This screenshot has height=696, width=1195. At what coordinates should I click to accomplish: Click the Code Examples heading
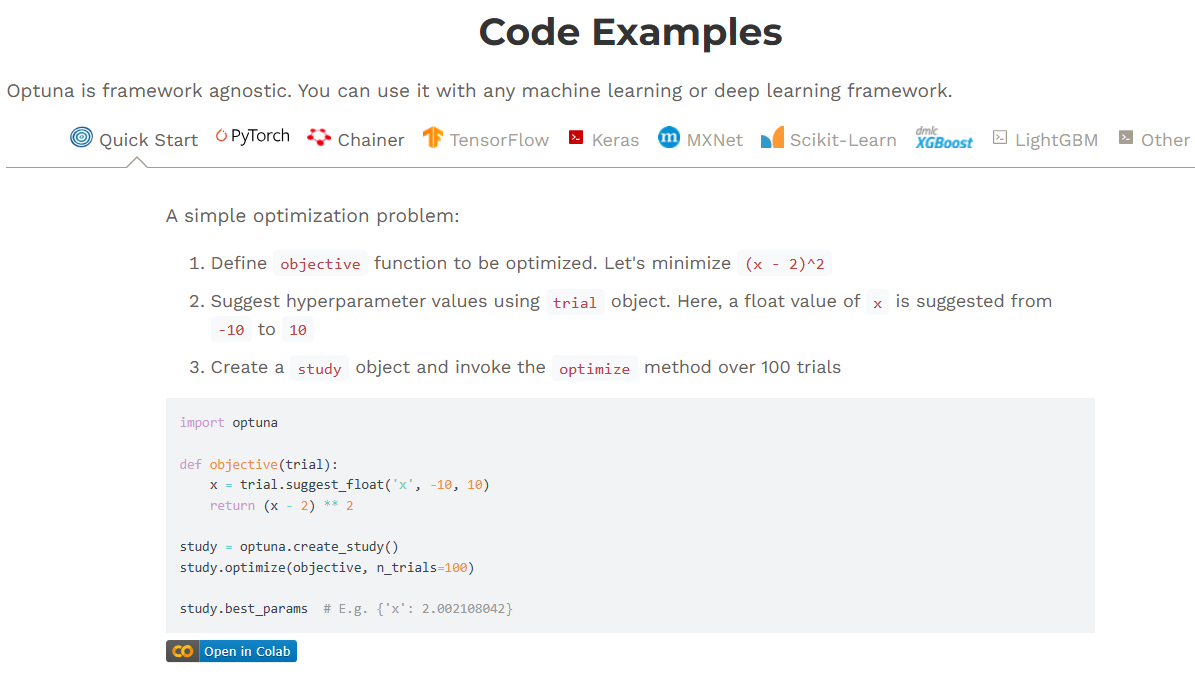[x=630, y=32]
